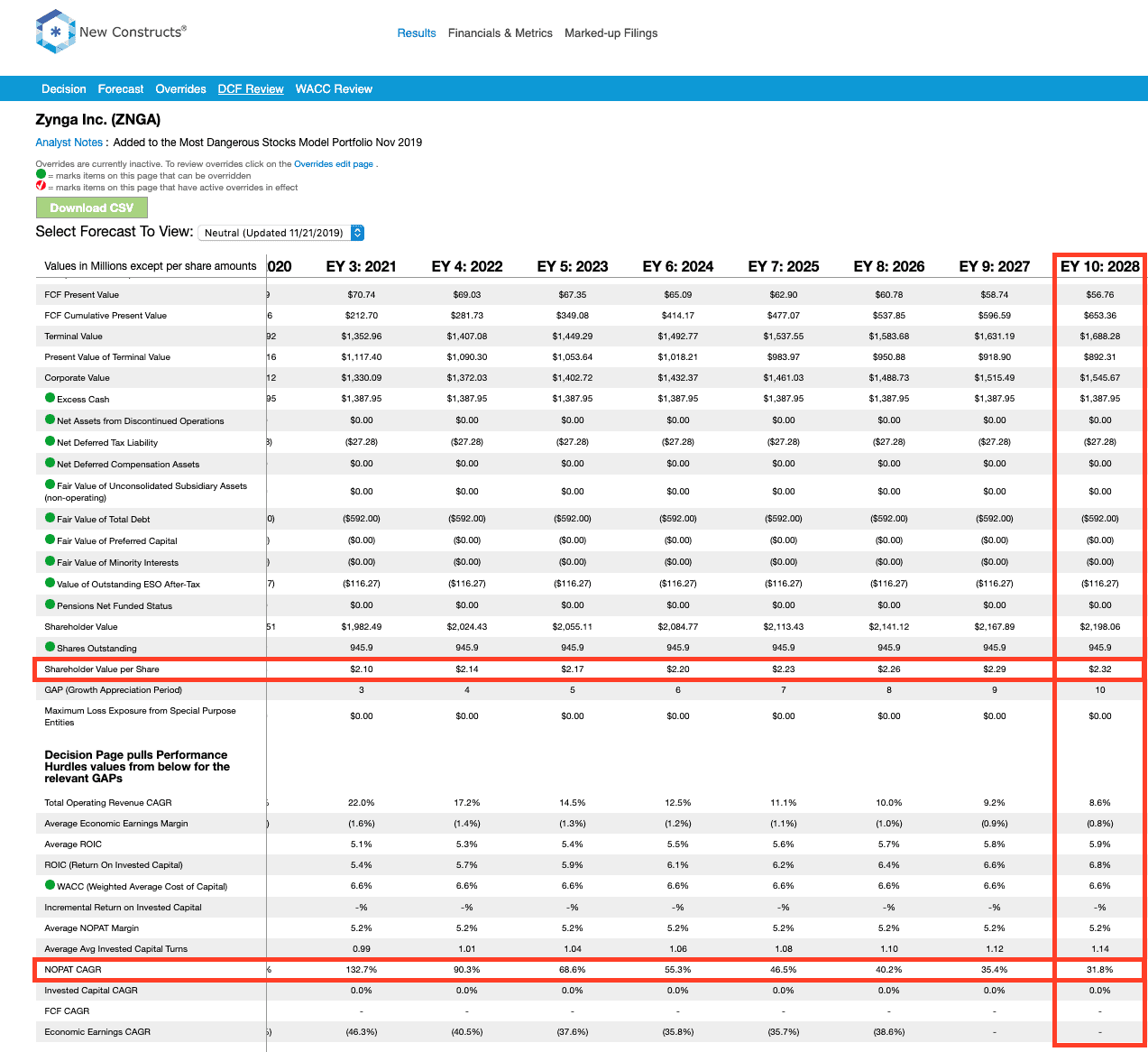Click the 1.14 Invested Capital Turns cell
This screenshot has width=1148, height=1052.
click(x=1099, y=949)
